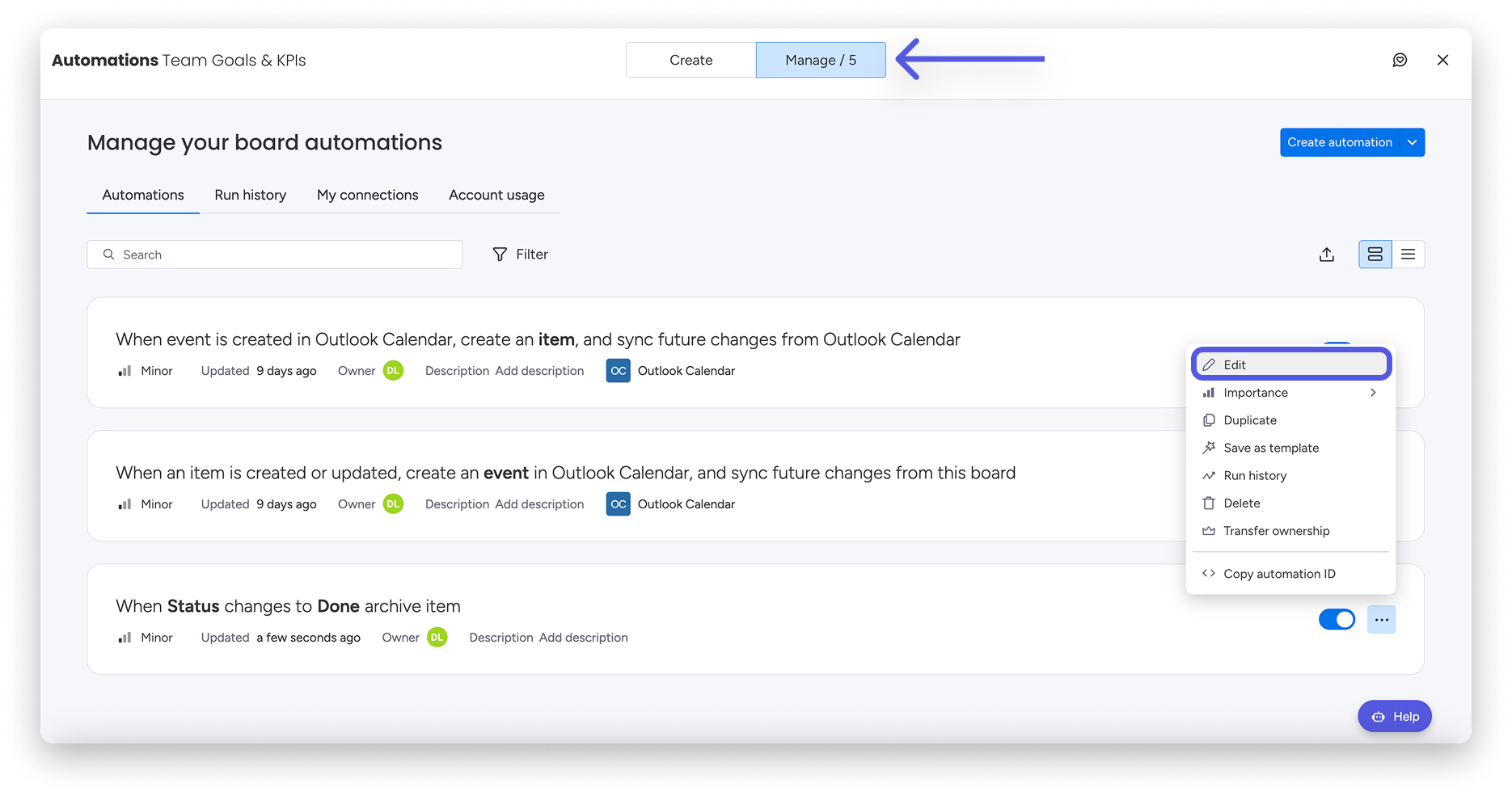Switch to card view layout icon

point(1375,255)
